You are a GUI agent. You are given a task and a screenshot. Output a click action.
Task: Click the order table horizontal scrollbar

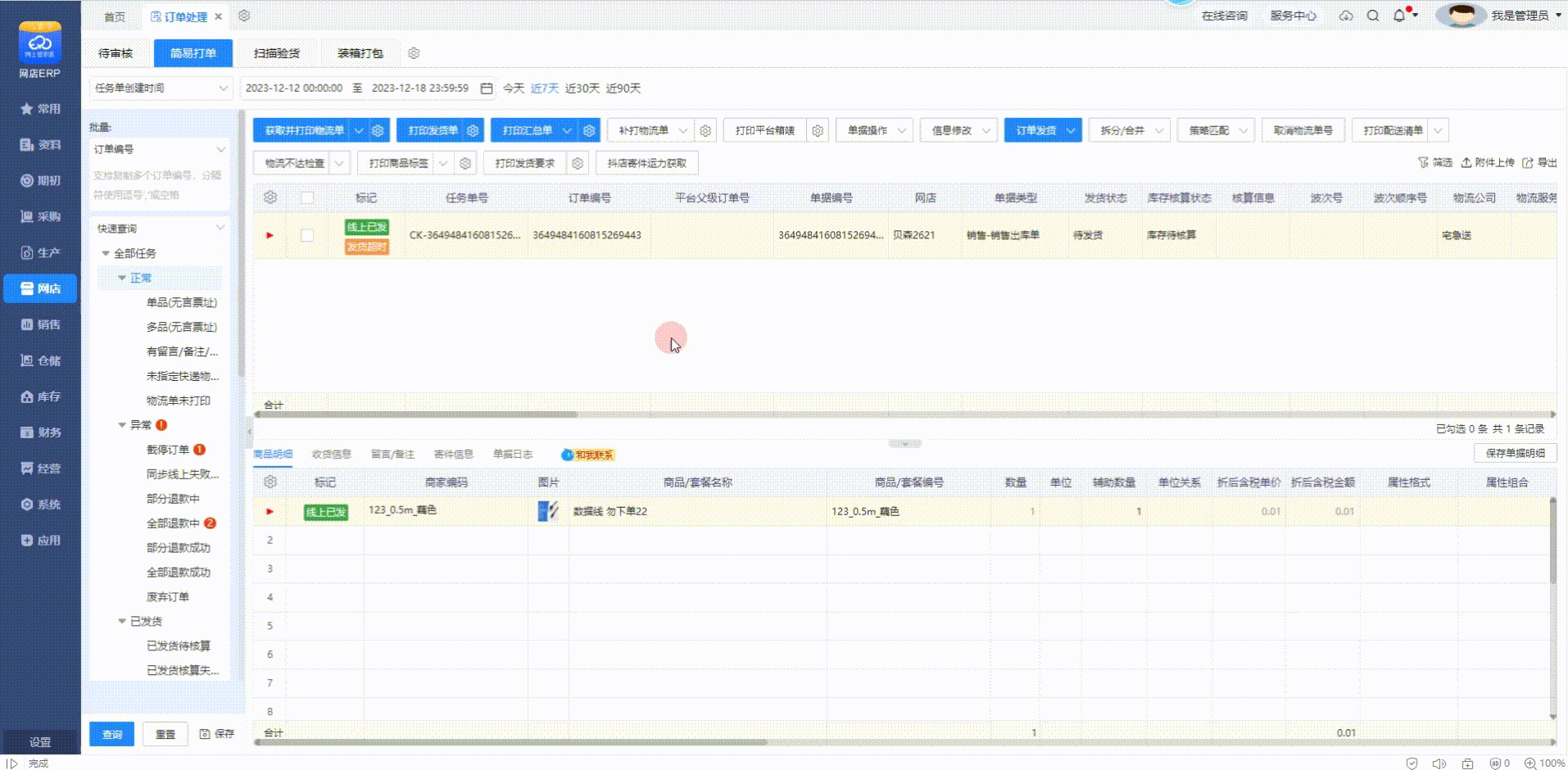[416, 414]
